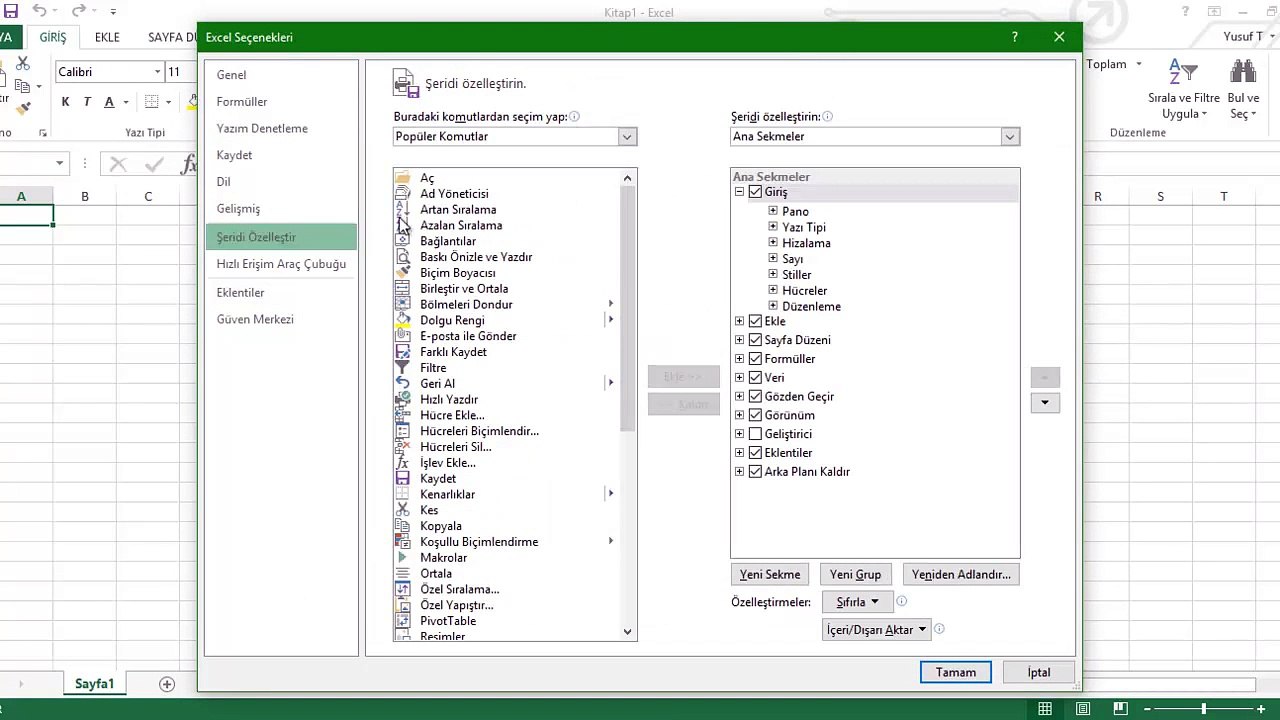This screenshot has height=720, width=1280.
Task: Uncheck the Formüller tab checkbox
Action: 755,359
